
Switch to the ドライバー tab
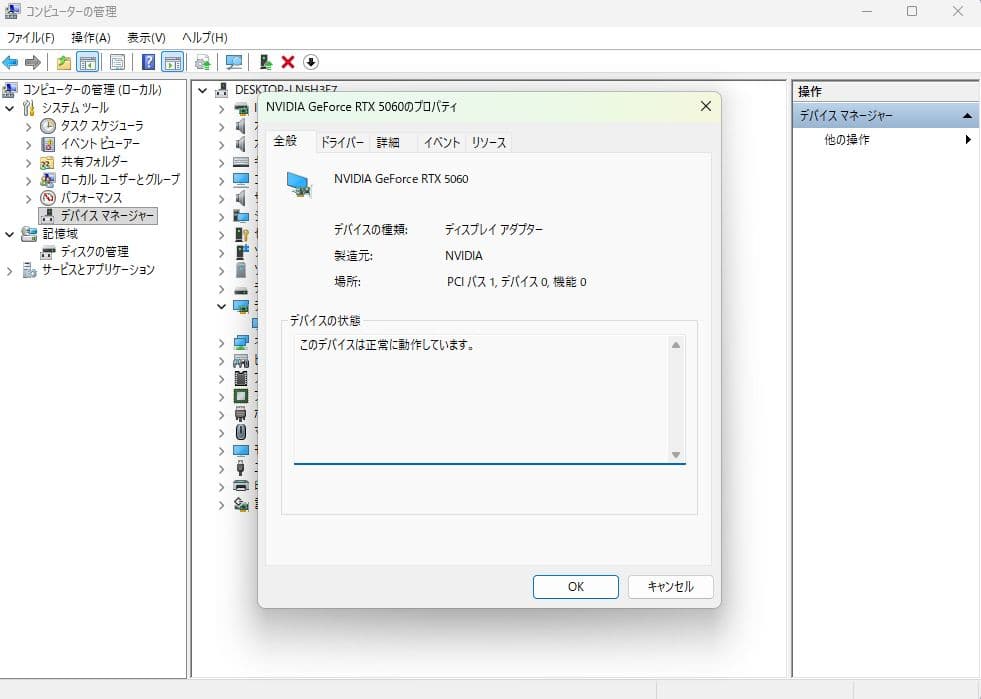pos(342,143)
